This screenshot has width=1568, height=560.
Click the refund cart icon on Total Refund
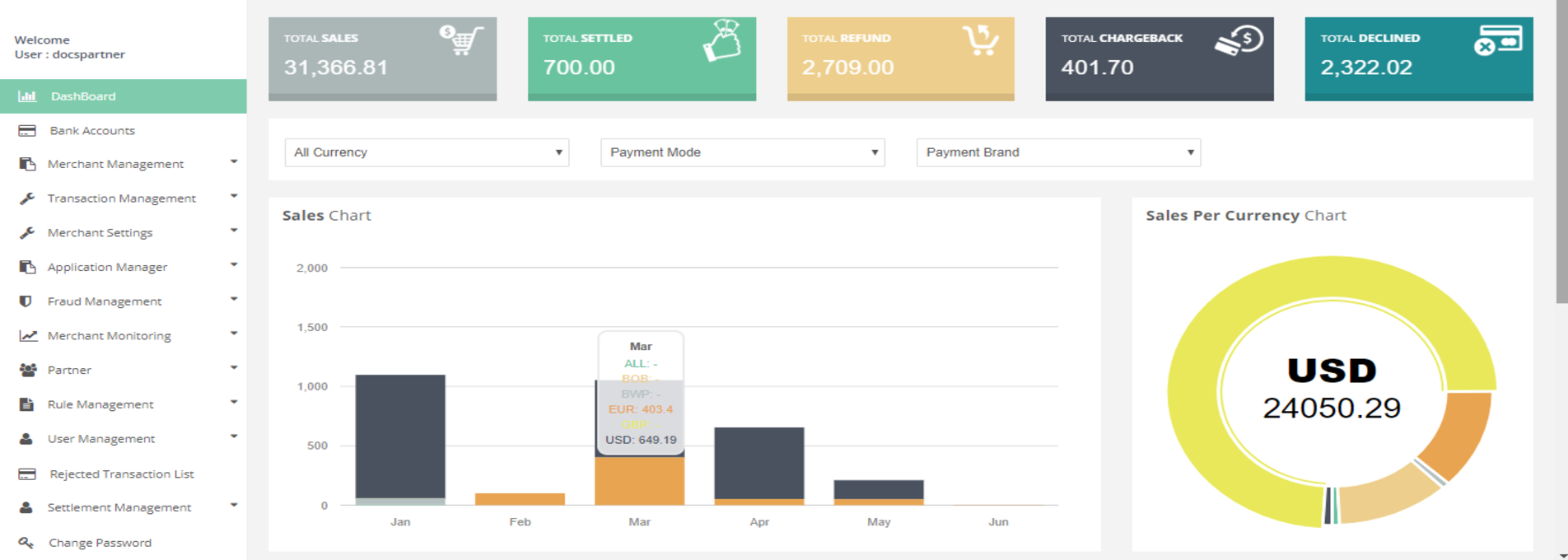[x=980, y=40]
